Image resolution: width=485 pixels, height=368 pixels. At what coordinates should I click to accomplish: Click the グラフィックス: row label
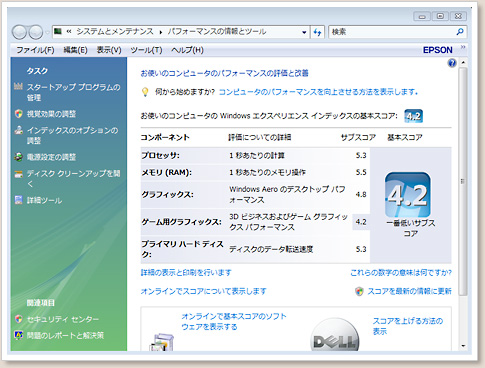click(x=167, y=194)
